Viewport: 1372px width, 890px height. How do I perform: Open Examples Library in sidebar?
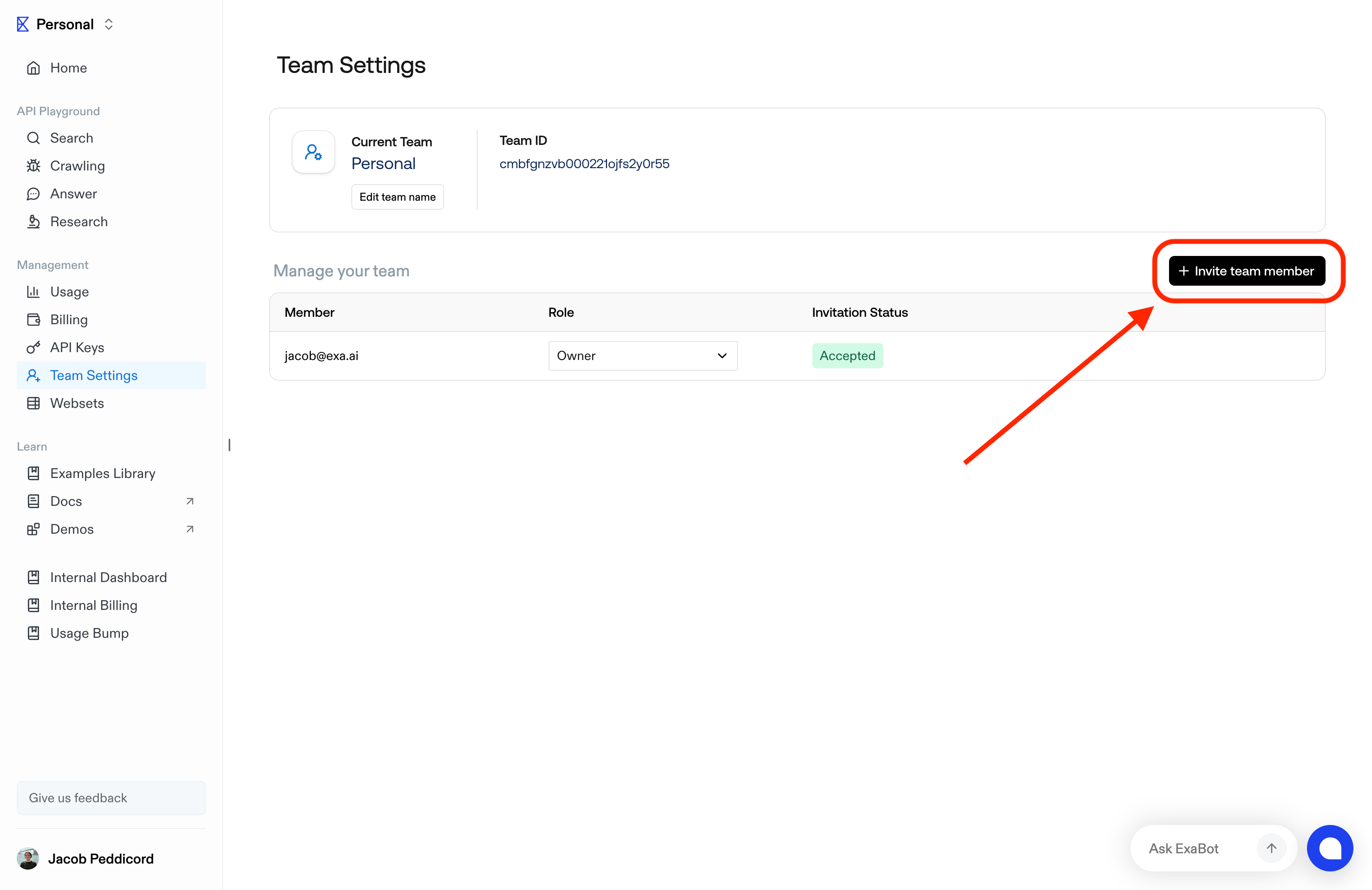tap(103, 473)
